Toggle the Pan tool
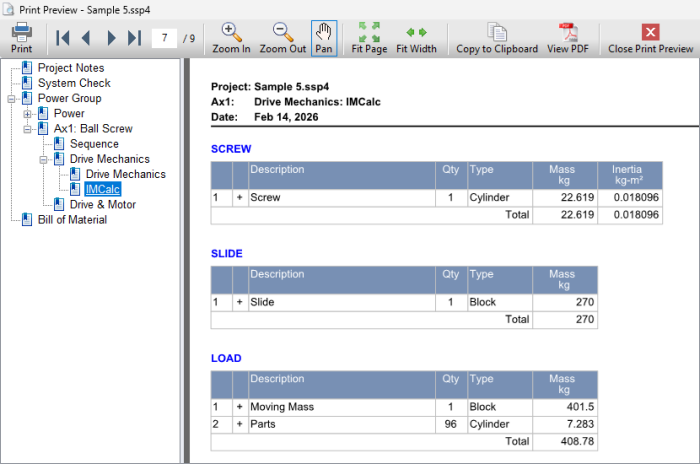The width and height of the screenshot is (700, 464). [x=324, y=37]
